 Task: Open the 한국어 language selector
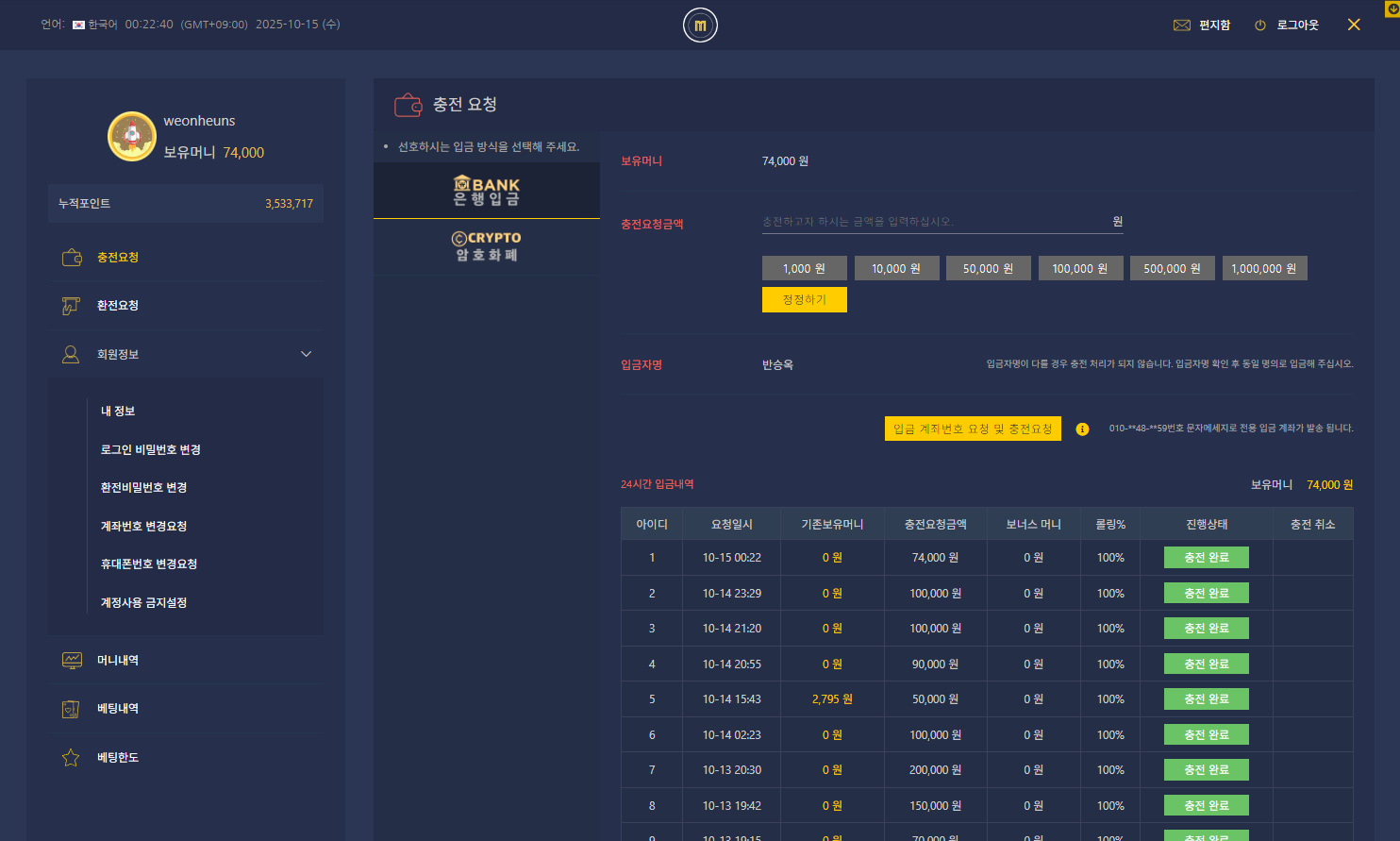(x=94, y=25)
